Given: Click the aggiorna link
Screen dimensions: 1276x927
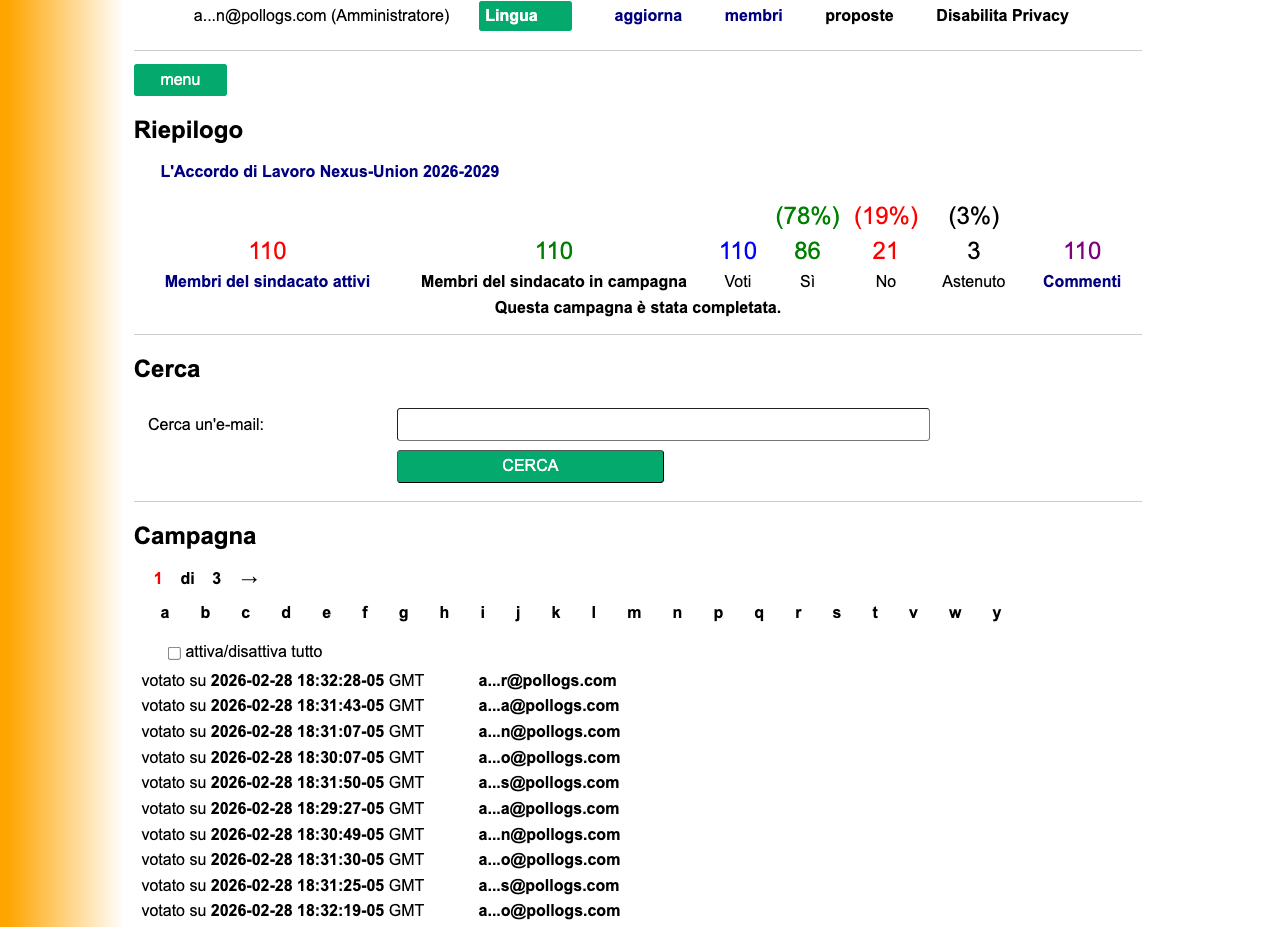Looking at the screenshot, I should coord(648,16).
